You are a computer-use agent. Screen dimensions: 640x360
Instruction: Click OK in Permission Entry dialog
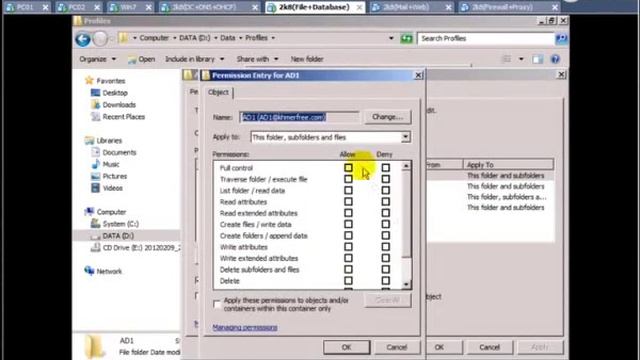[x=347, y=347]
